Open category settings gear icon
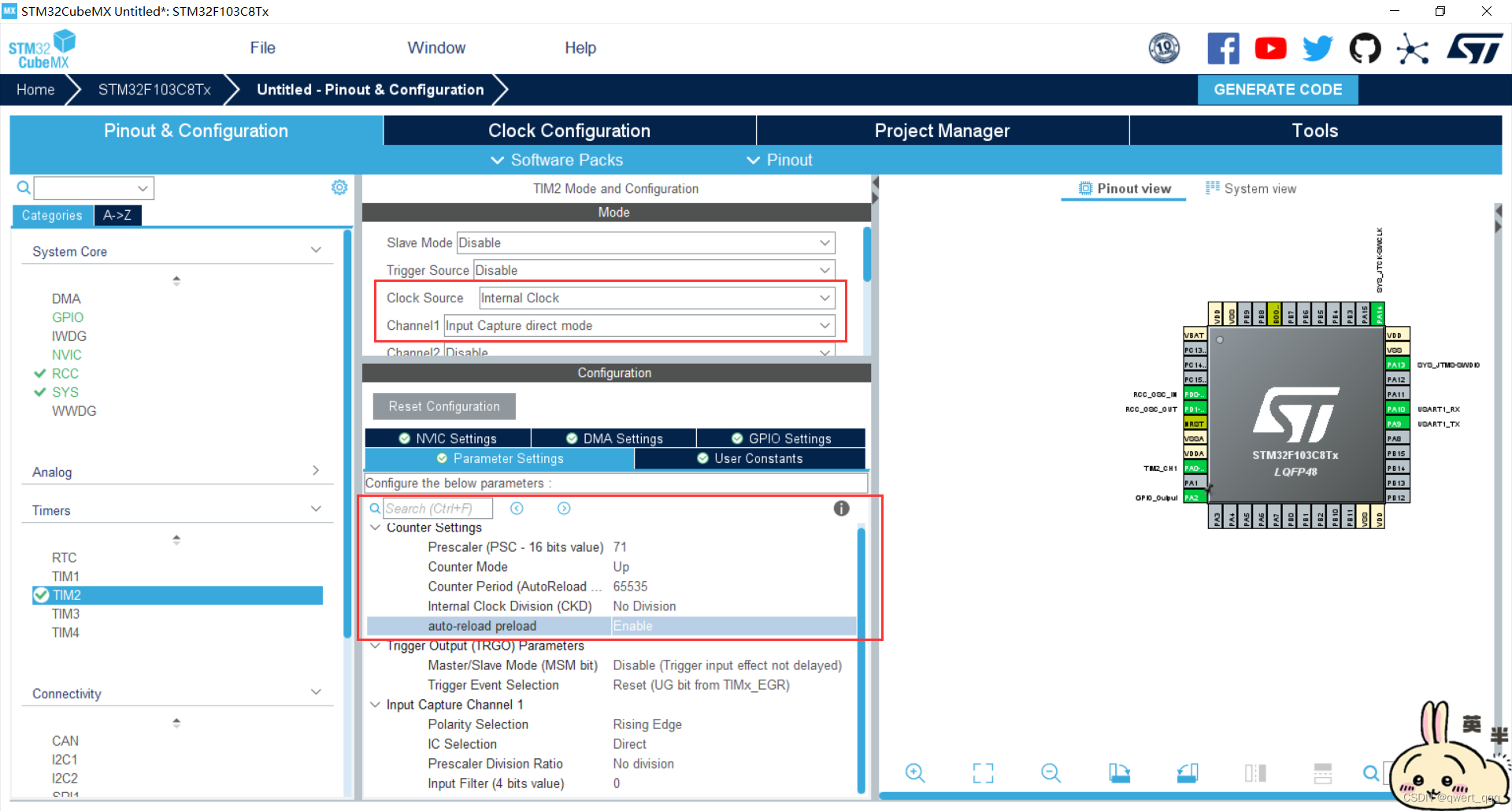The height and width of the screenshot is (811, 1512). [x=339, y=187]
